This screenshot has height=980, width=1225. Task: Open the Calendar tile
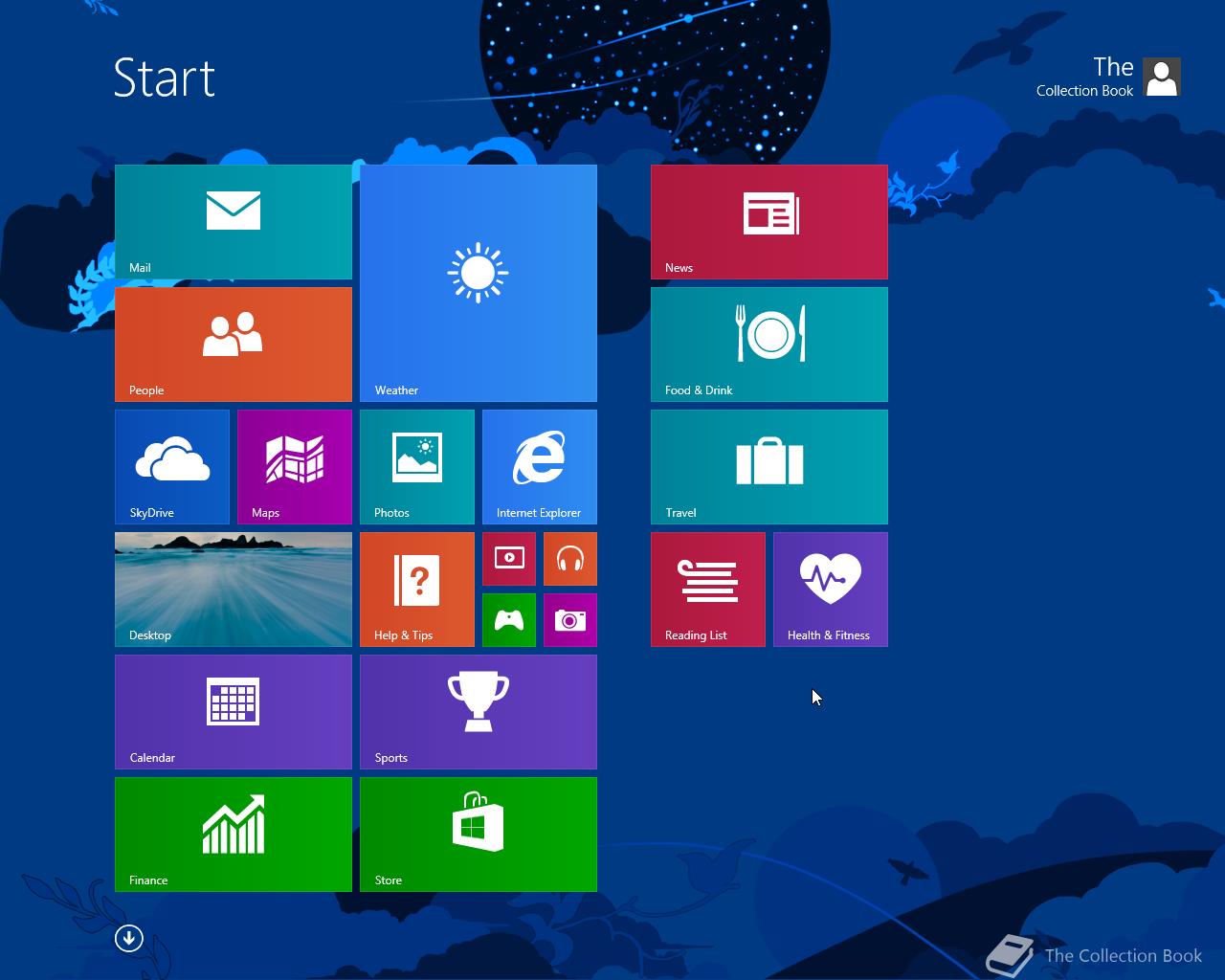pyautogui.click(x=234, y=712)
